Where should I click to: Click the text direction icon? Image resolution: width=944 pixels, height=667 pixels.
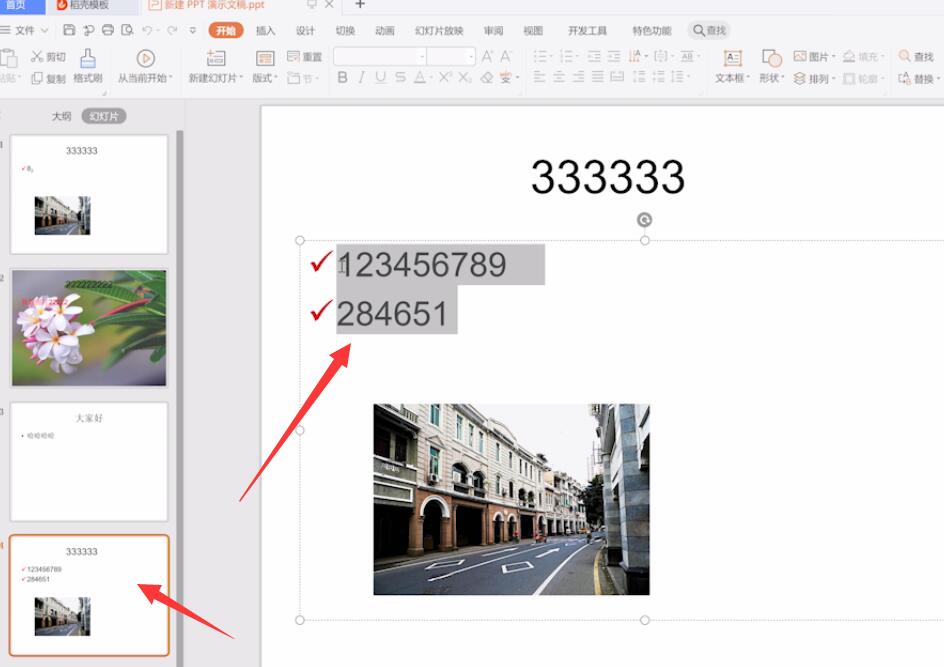click(635, 57)
